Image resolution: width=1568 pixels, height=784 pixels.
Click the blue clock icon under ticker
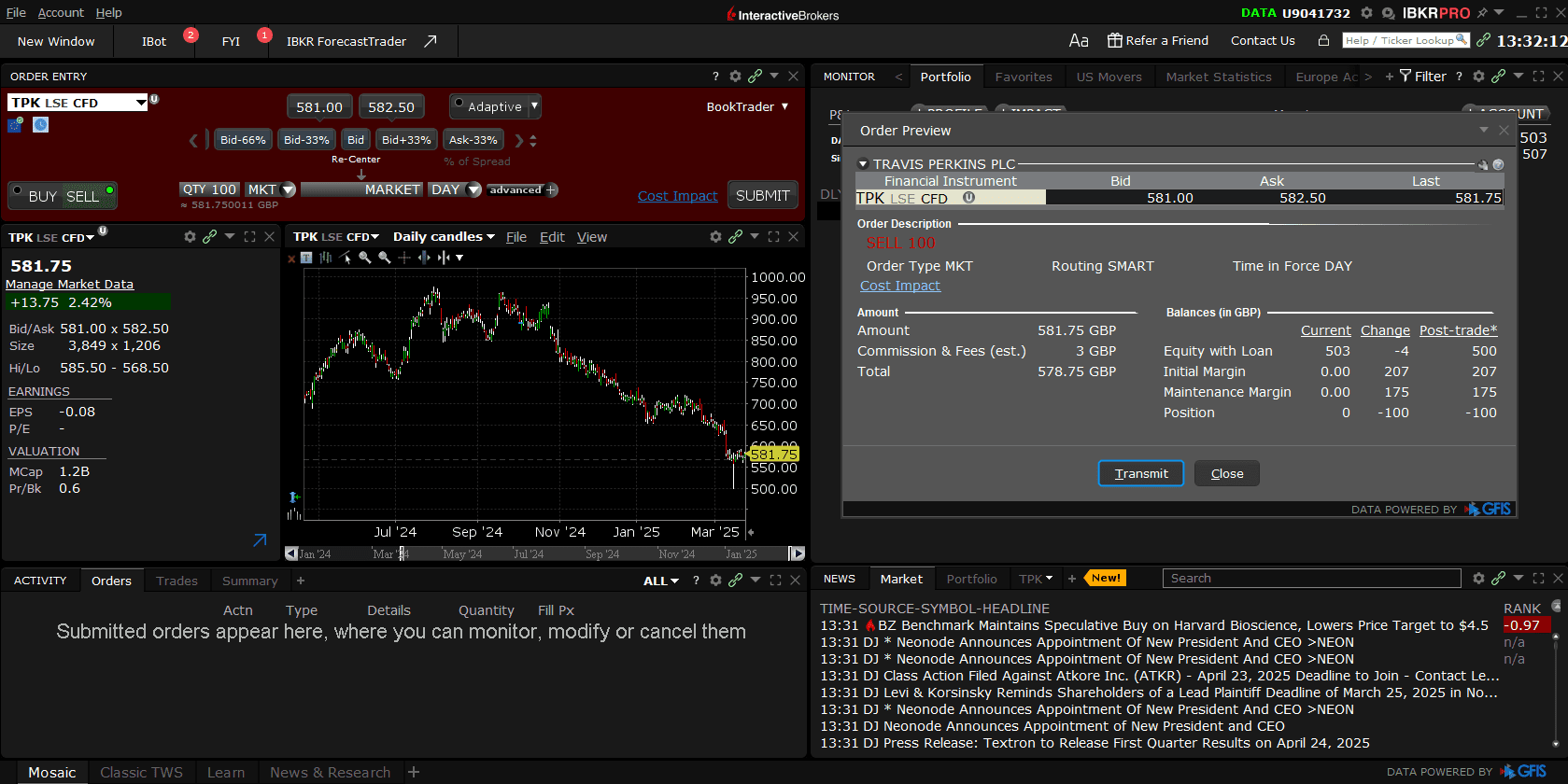40,125
